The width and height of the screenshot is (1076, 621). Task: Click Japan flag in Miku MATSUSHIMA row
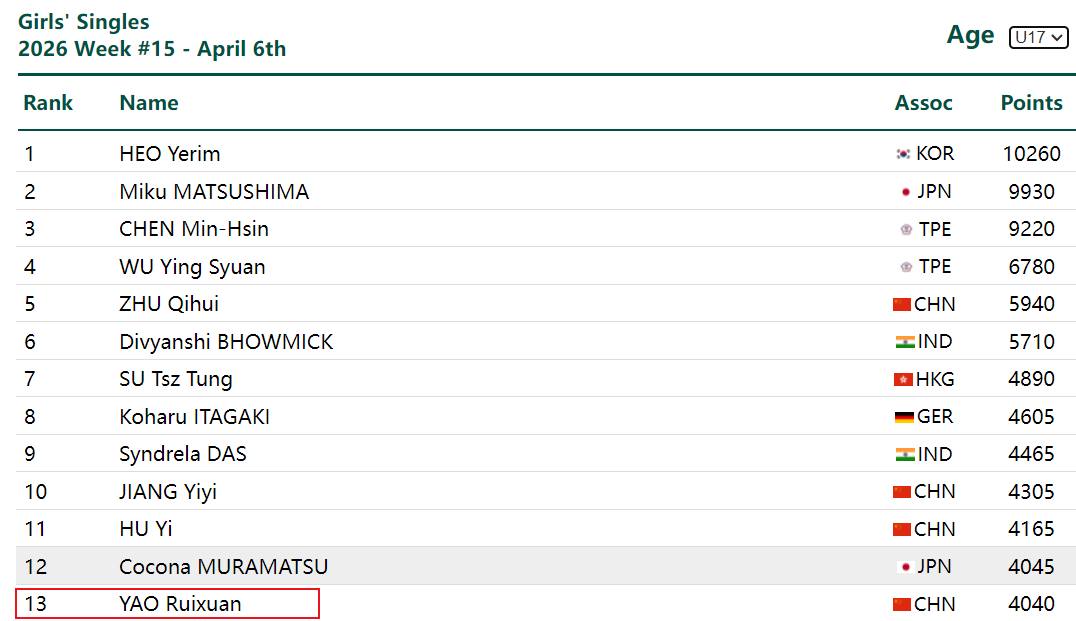905,192
